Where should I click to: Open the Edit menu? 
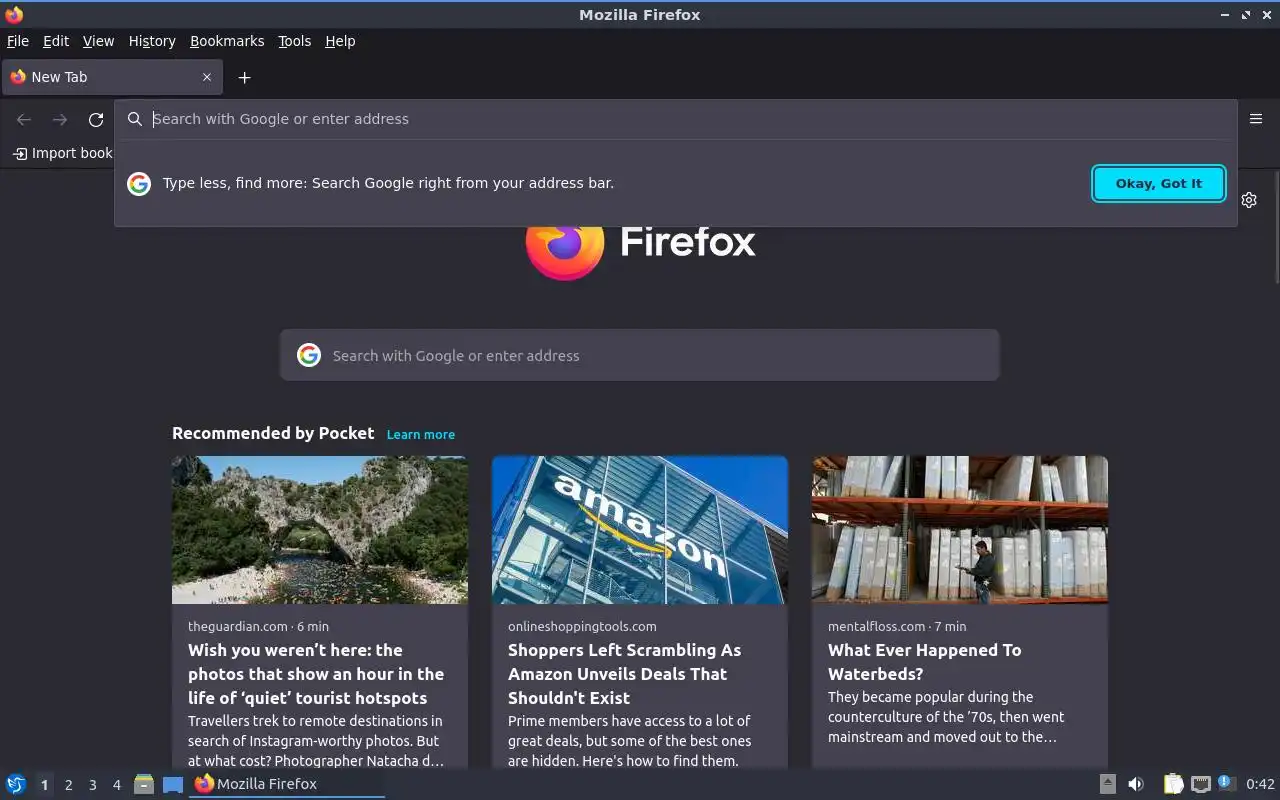point(56,41)
